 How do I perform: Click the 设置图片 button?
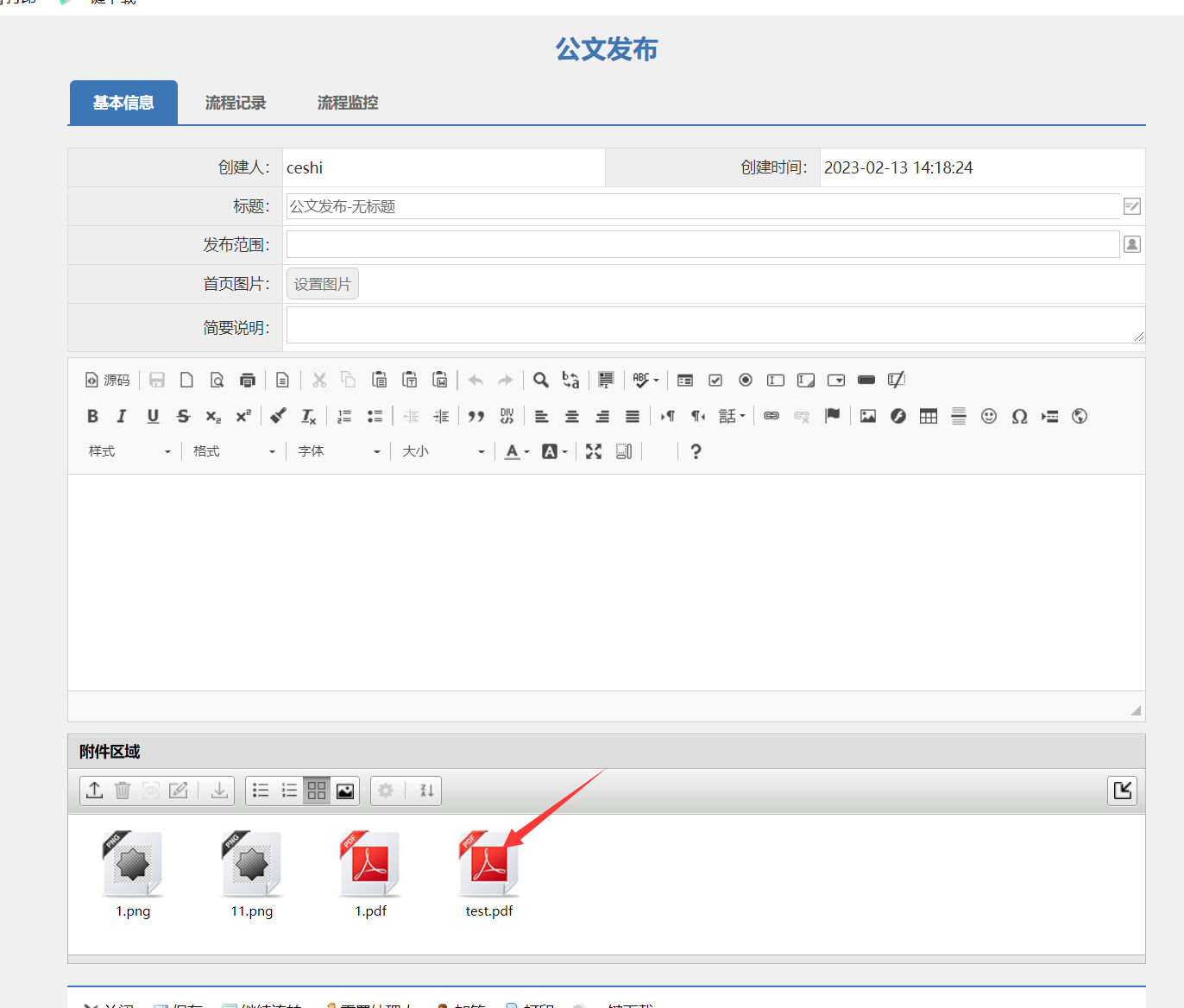(x=323, y=284)
